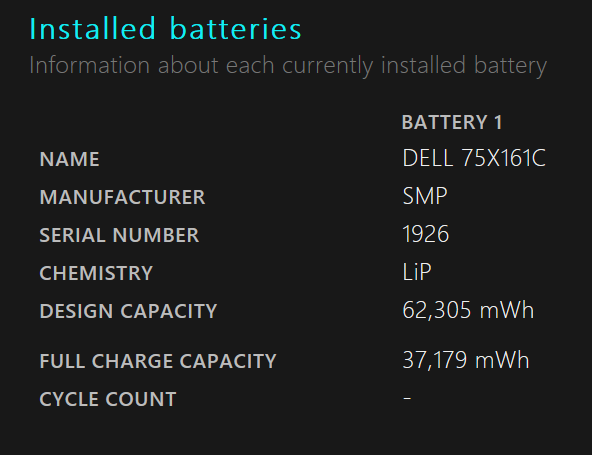Click the SERIAL NUMBER label

click(x=119, y=235)
